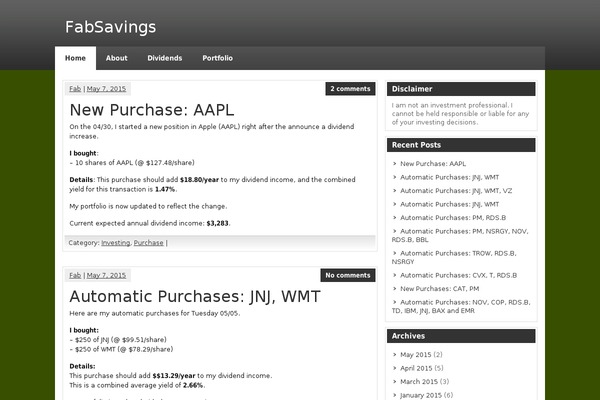Open recent post Automatic Purchases: JNJ, WMT, VZ
600x400 pixels.
click(456, 191)
